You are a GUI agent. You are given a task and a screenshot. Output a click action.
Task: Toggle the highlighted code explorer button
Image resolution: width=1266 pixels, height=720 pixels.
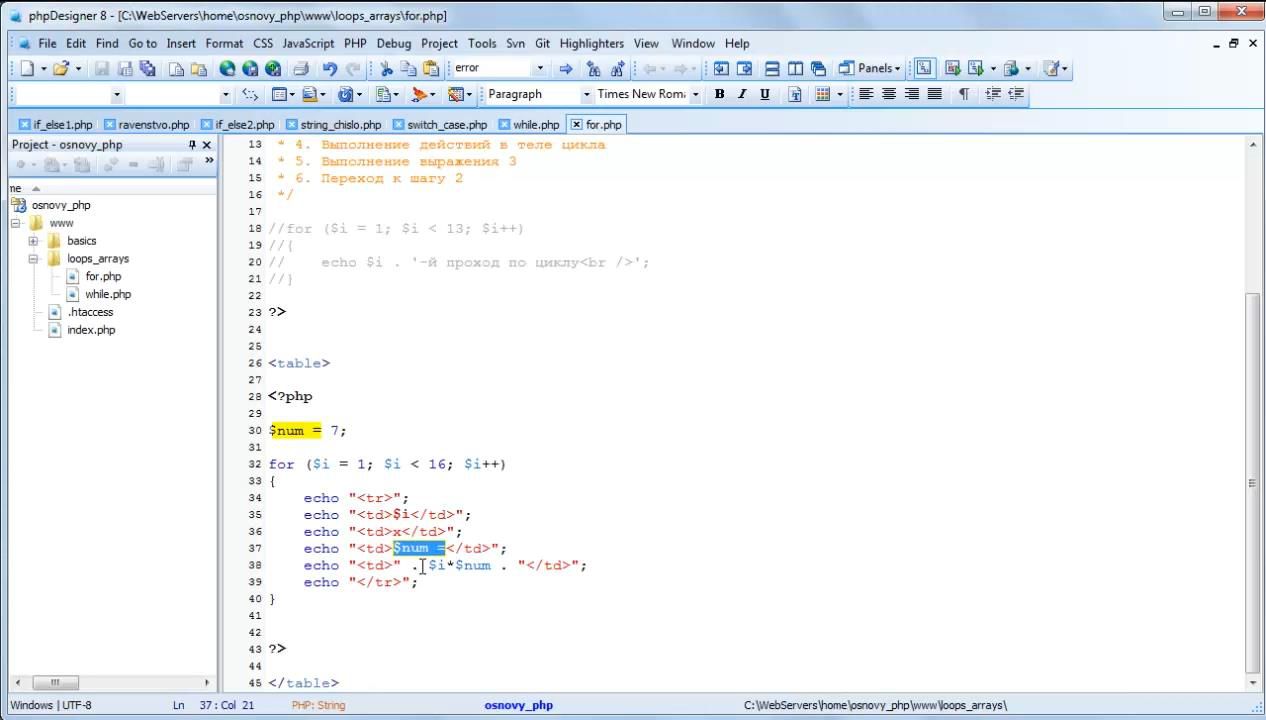924,69
